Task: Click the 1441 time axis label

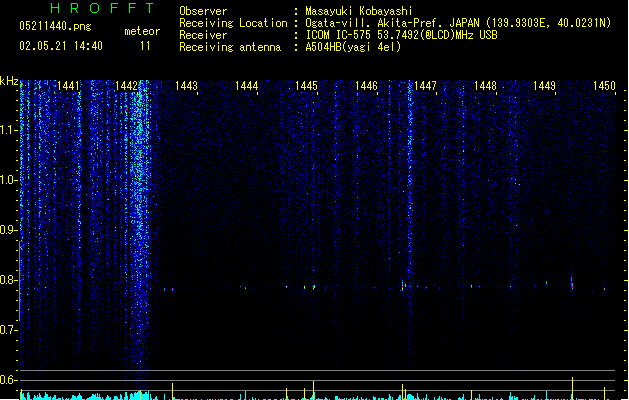Action: (68, 86)
